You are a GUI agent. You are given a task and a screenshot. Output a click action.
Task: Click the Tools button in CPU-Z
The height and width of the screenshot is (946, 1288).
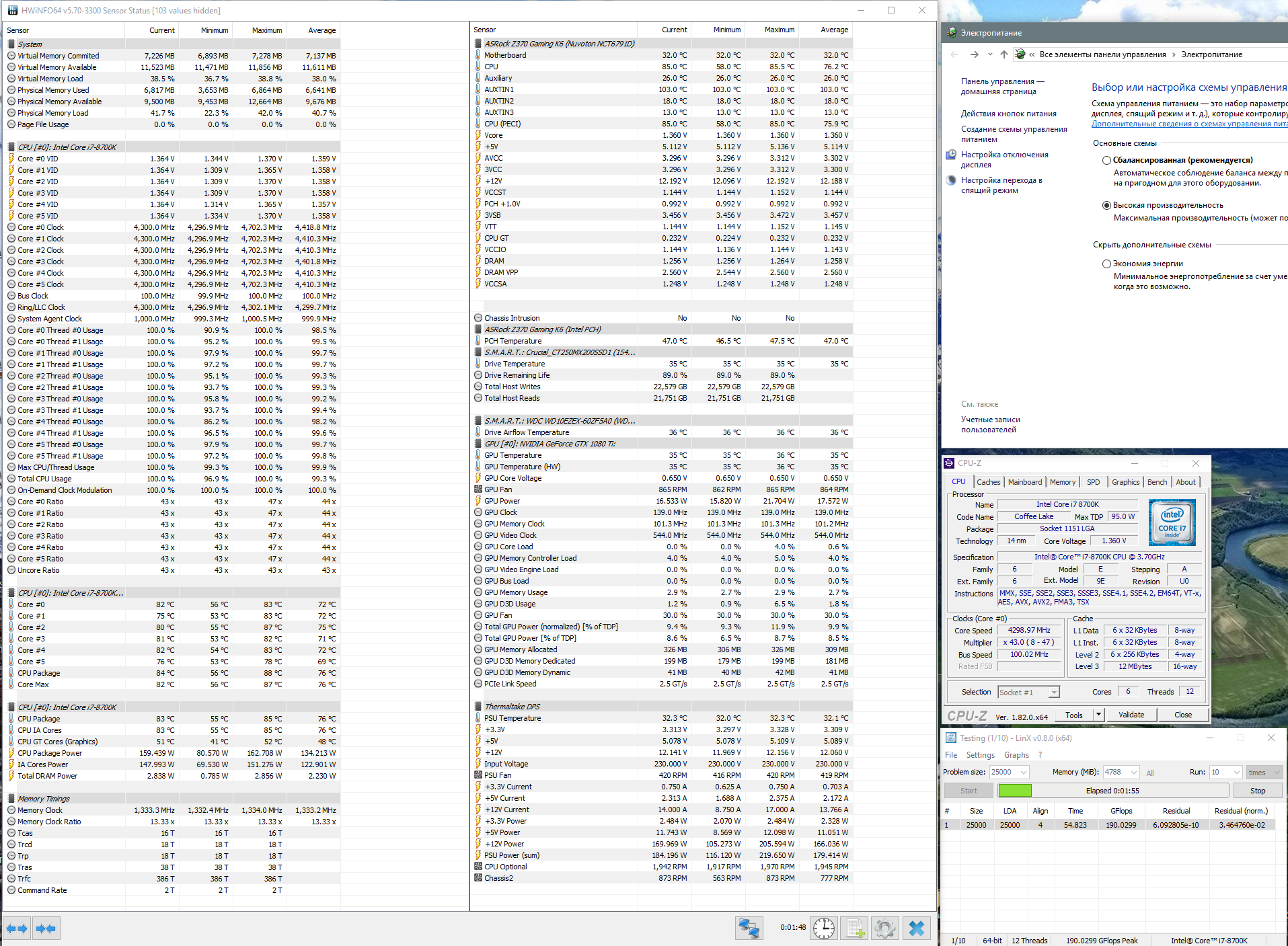click(1074, 715)
